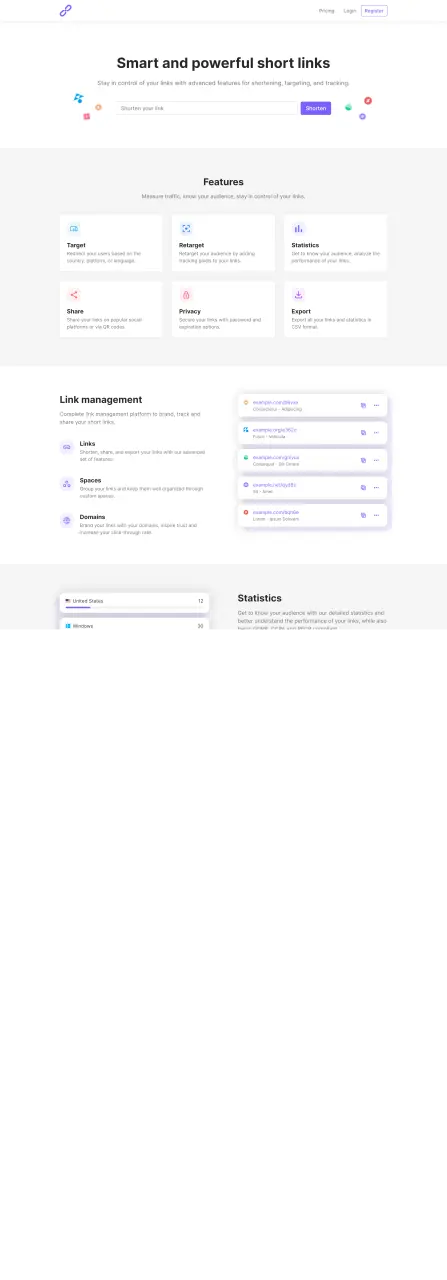The height and width of the screenshot is (1280, 447).
Task: Click the Retarget feature icon
Action: pyautogui.click(x=186, y=229)
